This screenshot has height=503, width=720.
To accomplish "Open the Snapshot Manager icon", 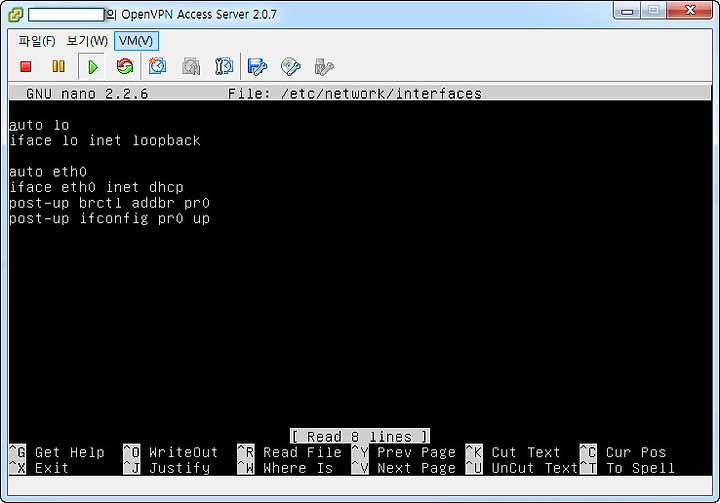I will (224, 67).
